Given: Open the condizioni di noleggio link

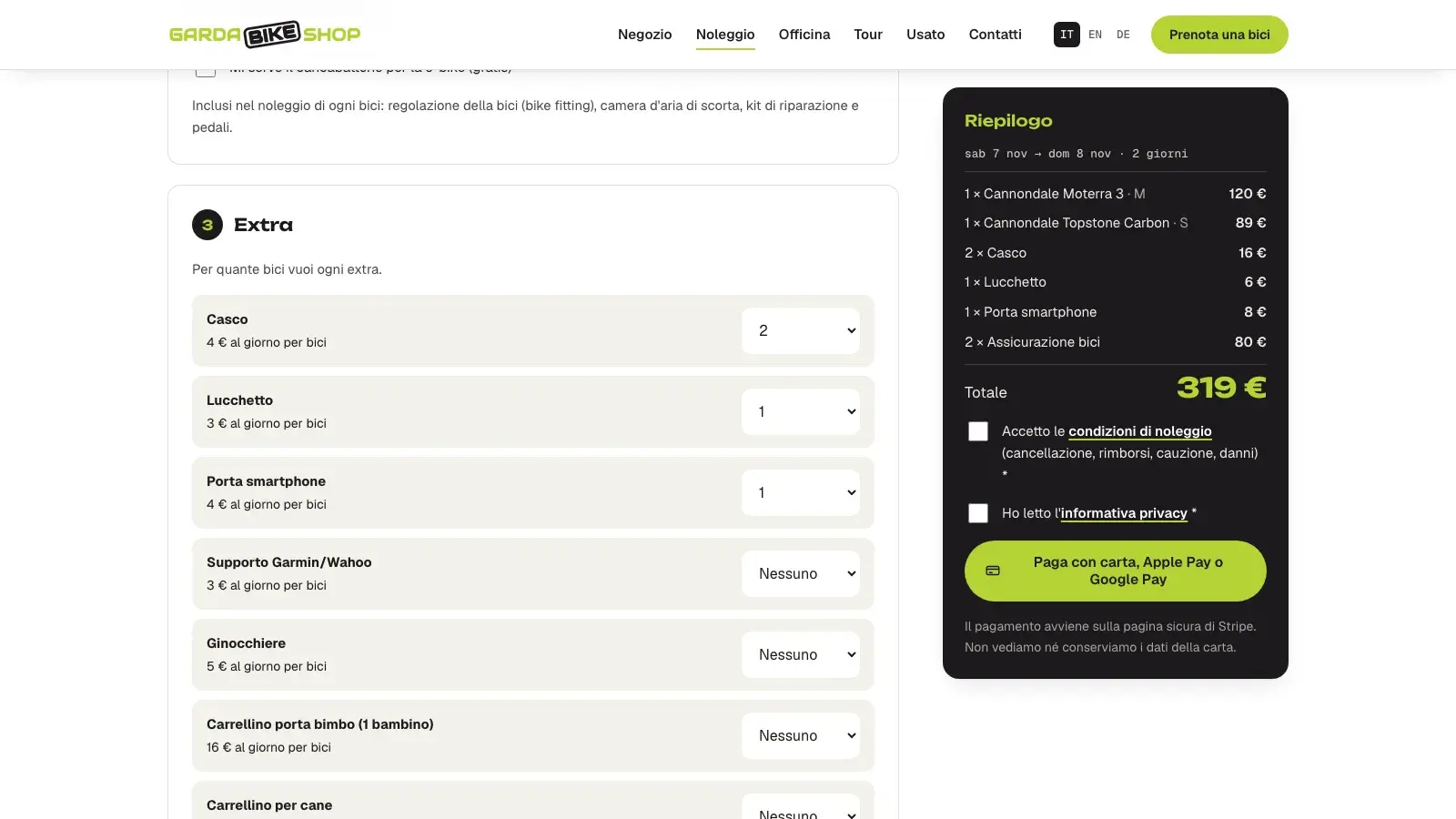Looking at the screenshot, I should [1140, 431].
